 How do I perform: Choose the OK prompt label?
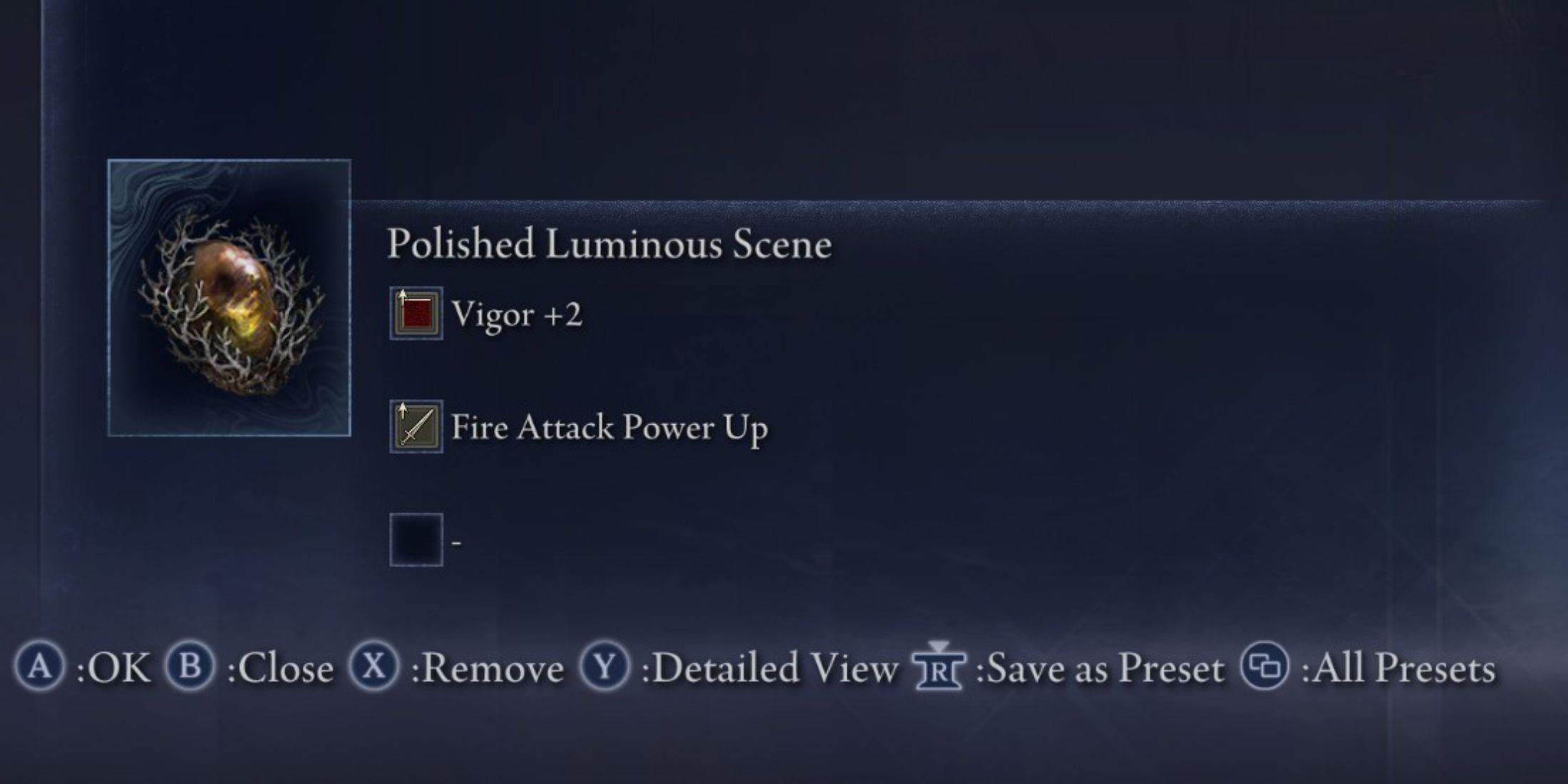click(114, 669)
